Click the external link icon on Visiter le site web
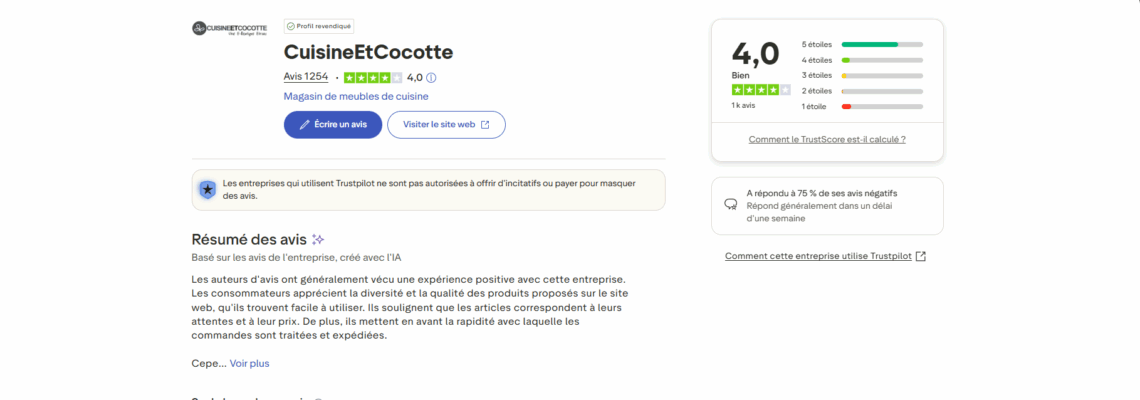The image size is (1140, 400). pos(485,125)
